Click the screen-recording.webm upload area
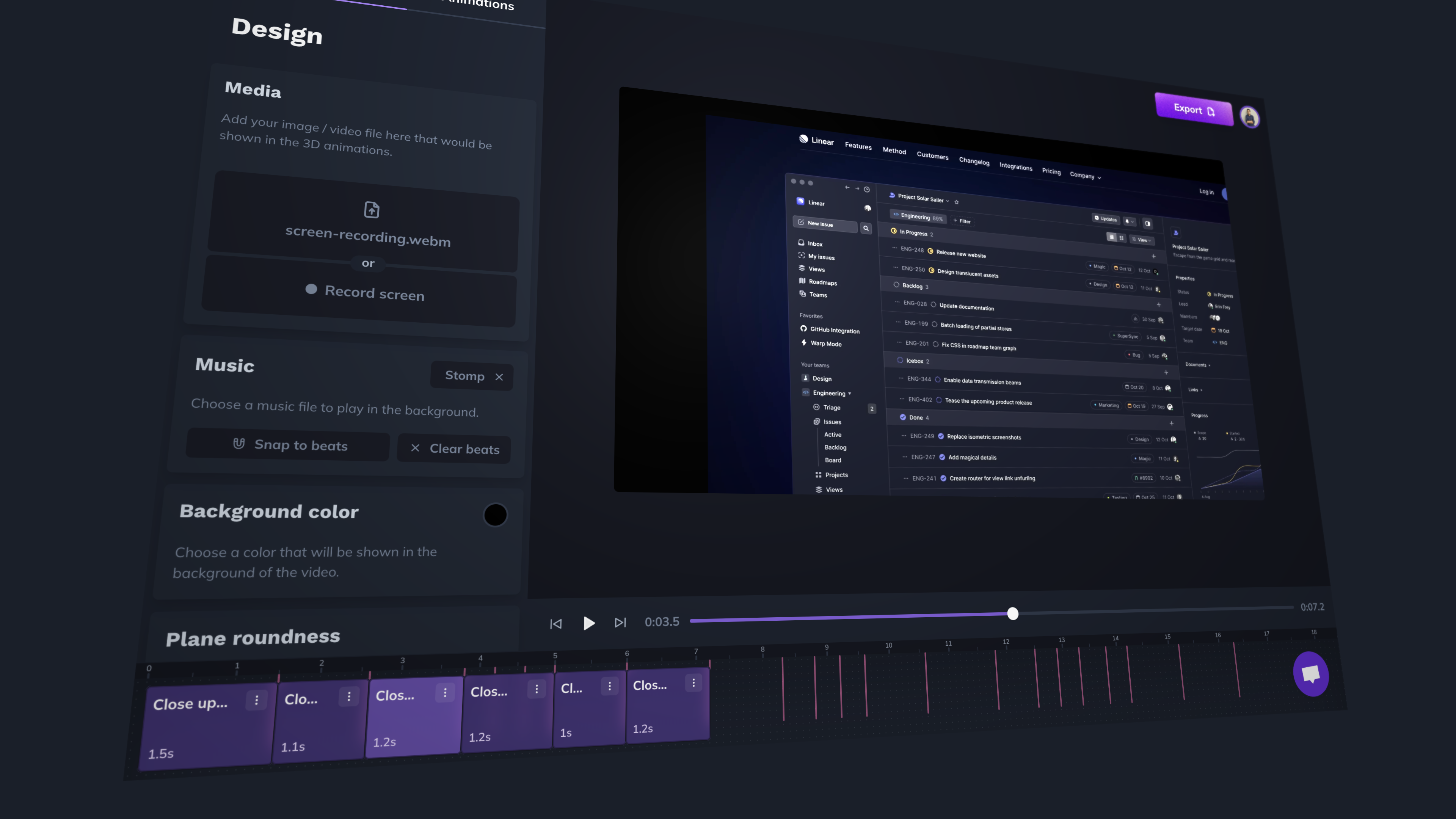The height and width of the screenshot is (819, 1456). [364, 221]
